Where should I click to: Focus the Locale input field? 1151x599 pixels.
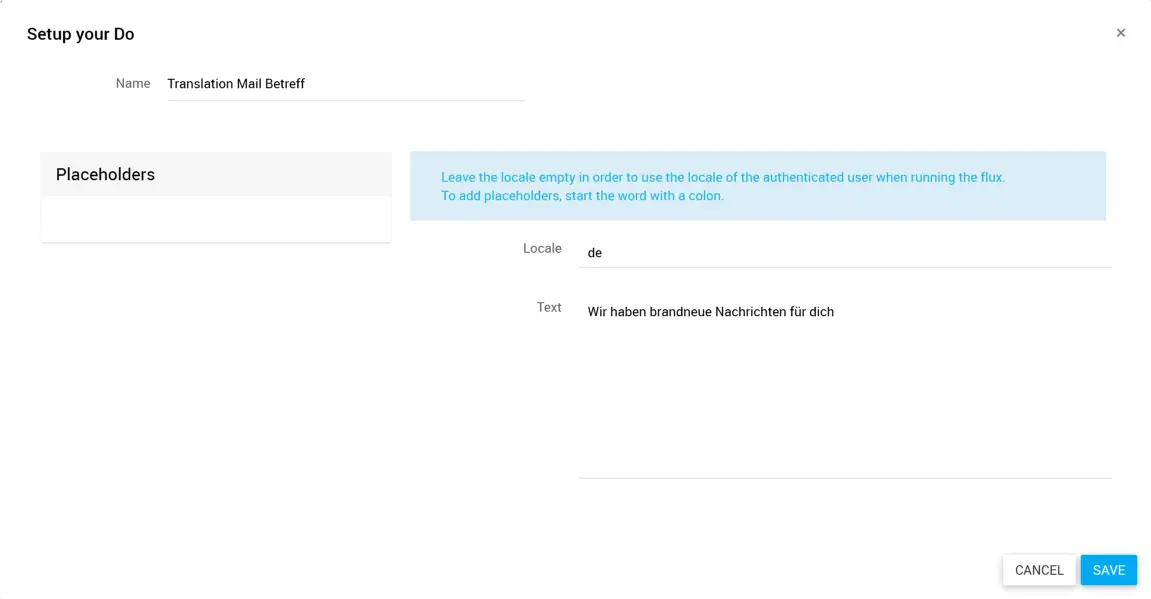point(844,253)
